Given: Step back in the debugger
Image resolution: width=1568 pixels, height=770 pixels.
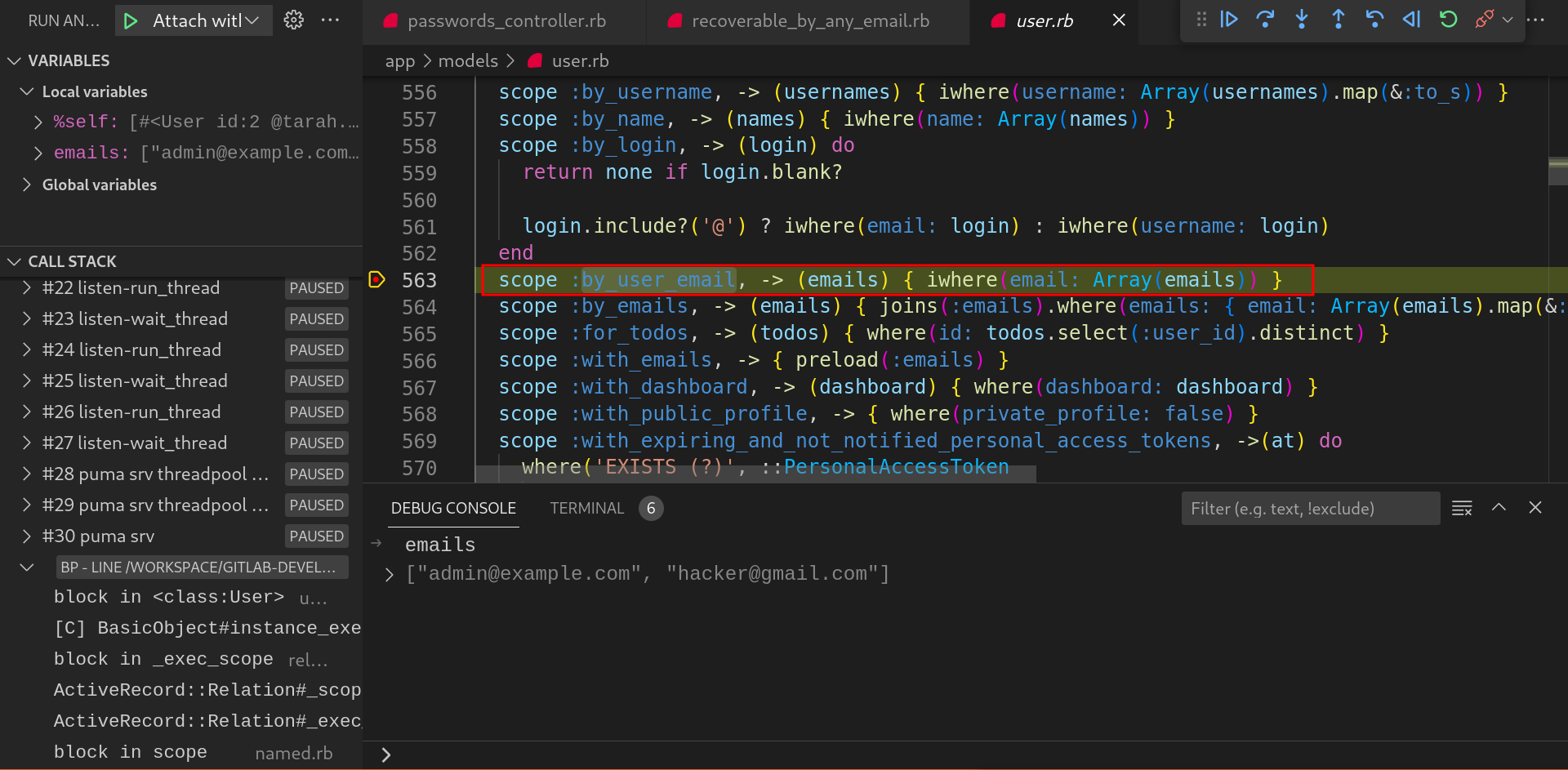Looking at the screenshot, I should [1375, 19].
